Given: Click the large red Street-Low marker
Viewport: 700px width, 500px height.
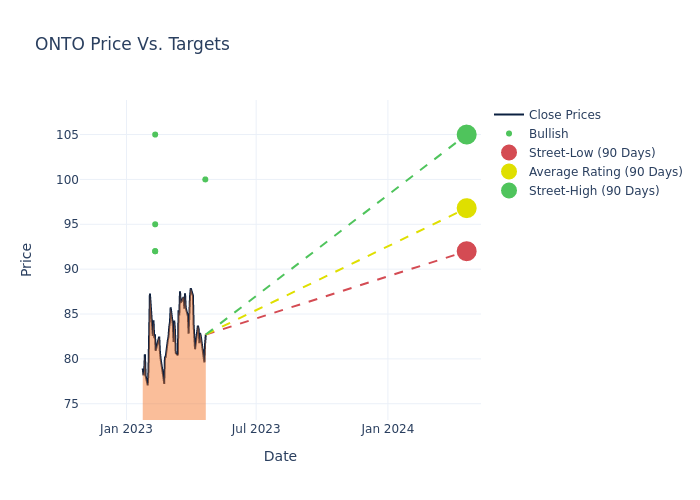Looking at the screenshot, I should (x=466, y=251).
